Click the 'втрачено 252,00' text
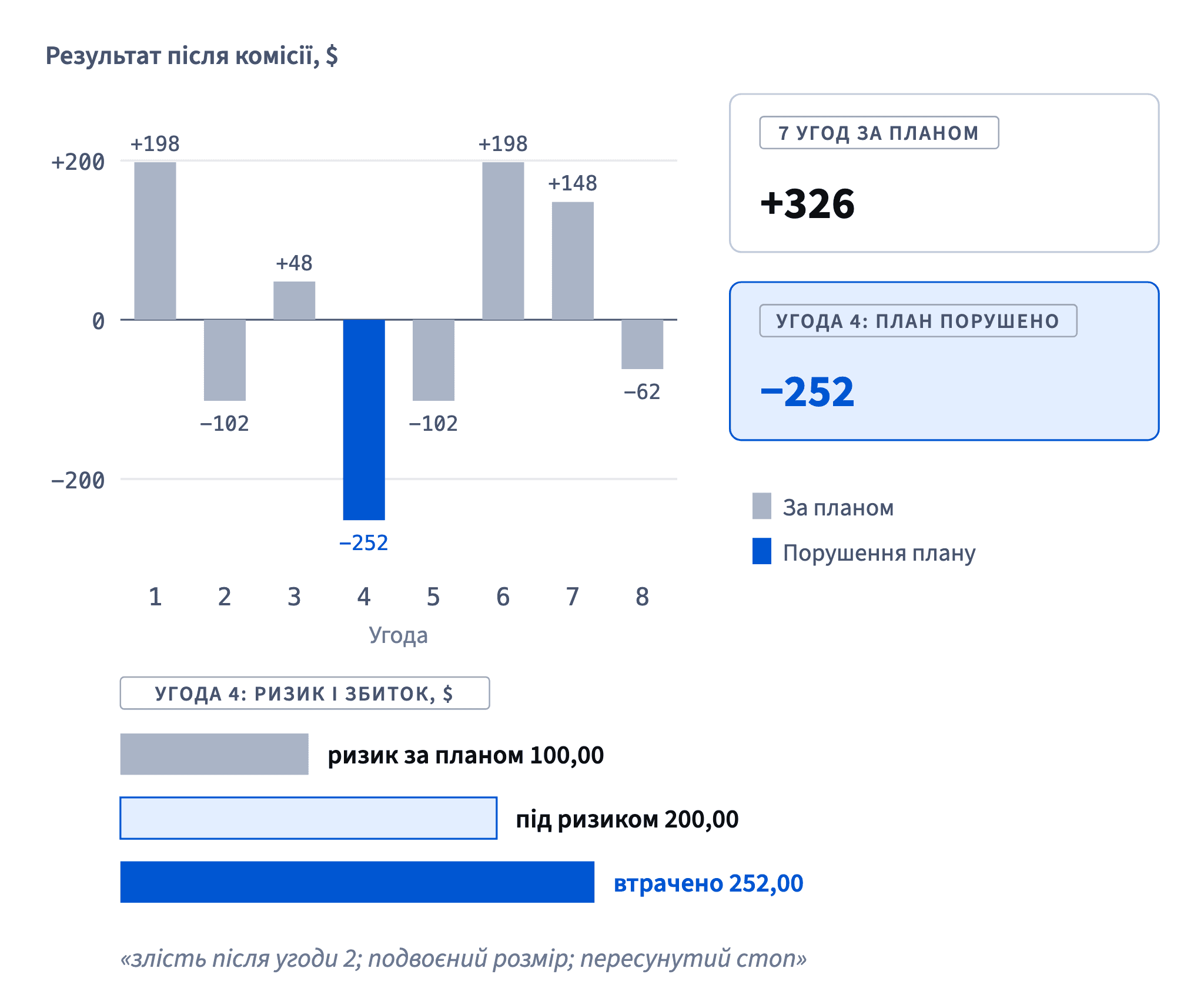The height and width of the screenshot is (1005, 1204). coord(708,883)
